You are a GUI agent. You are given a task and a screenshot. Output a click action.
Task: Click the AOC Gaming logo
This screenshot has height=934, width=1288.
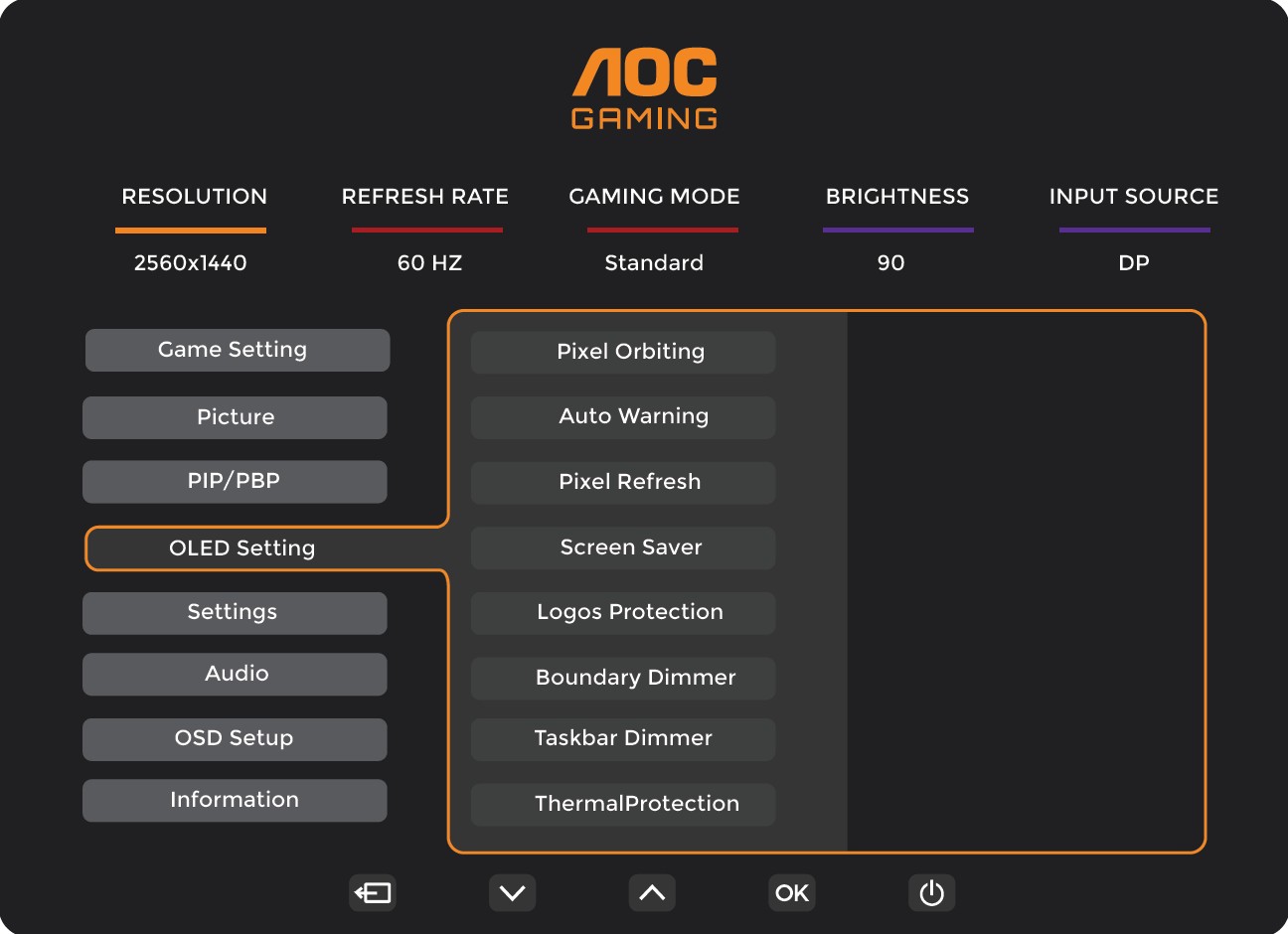pyautogui.click(x=644, y=89)
